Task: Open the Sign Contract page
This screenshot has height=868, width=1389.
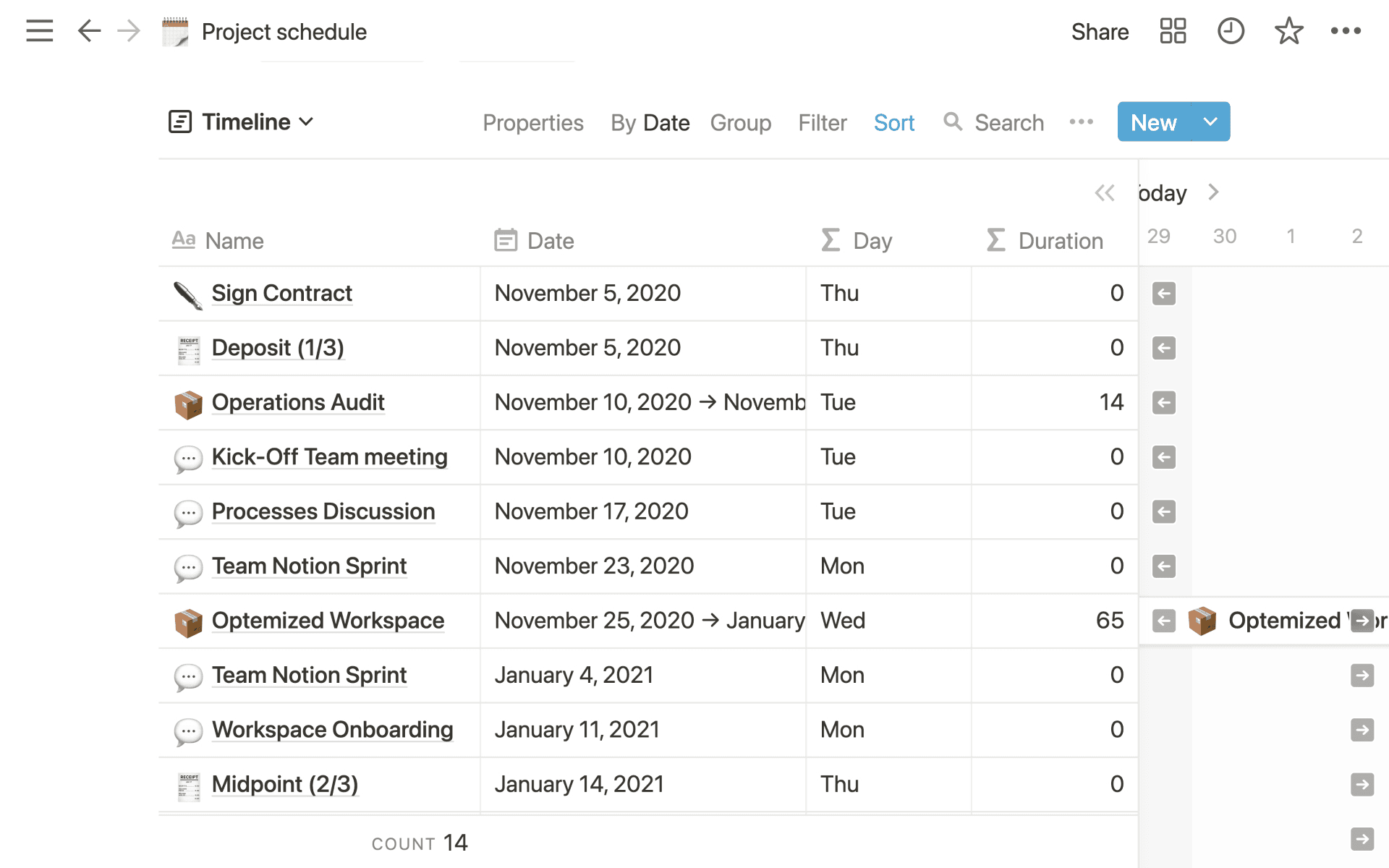Action: [281, 293]
